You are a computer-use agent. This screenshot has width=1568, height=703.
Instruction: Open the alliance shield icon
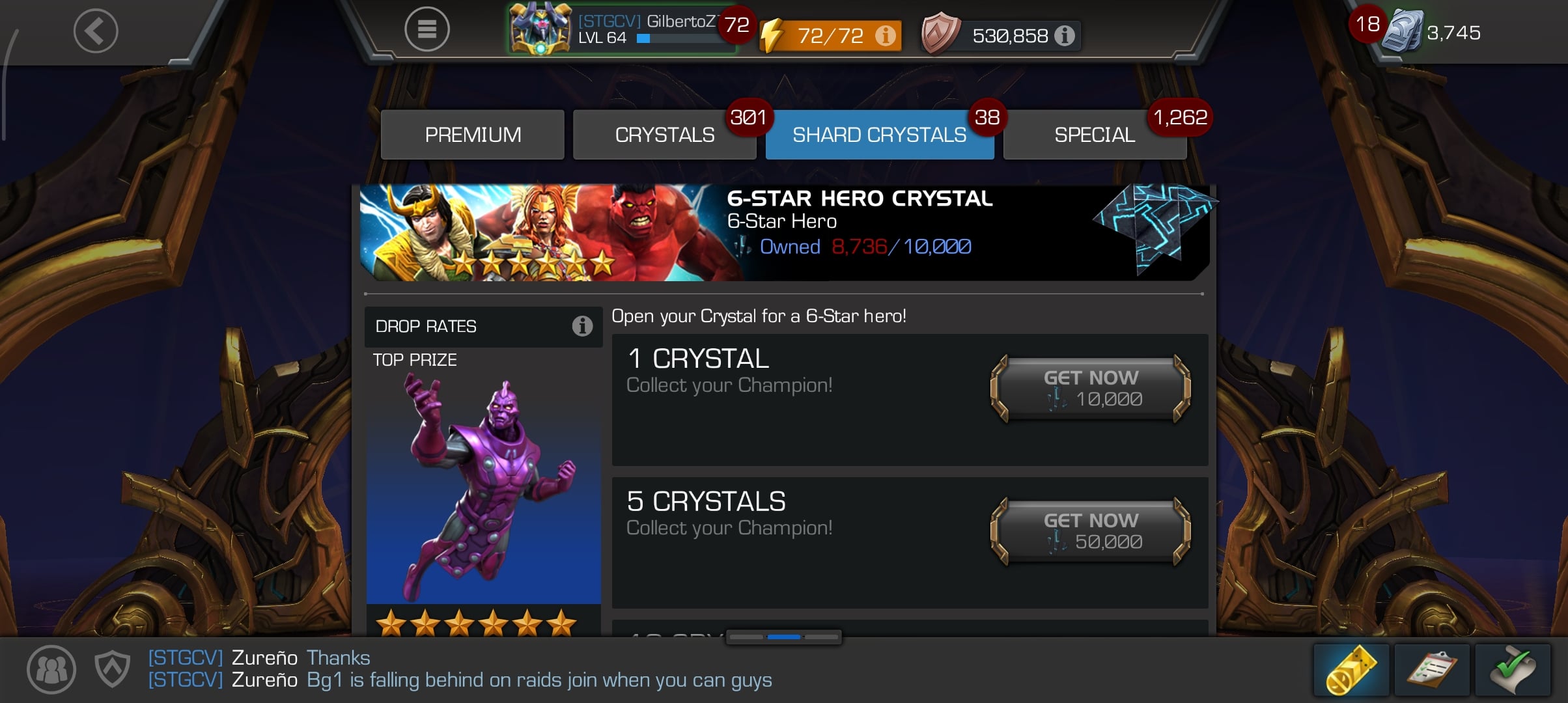[113, 669]
